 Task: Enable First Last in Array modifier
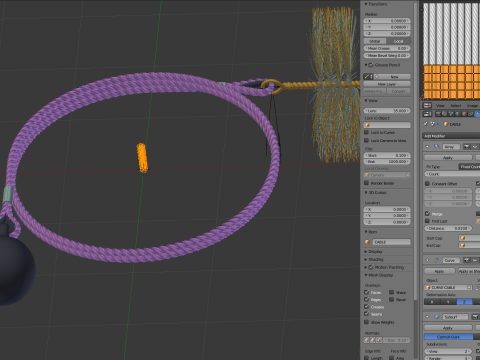tap(427, 221)
